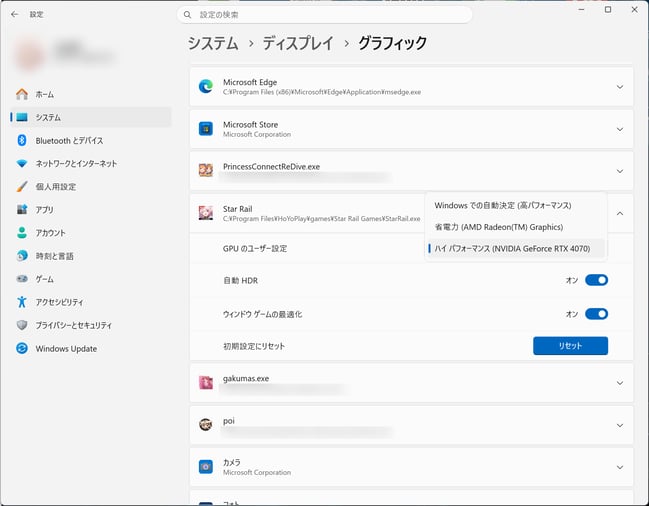The width and height of the screenshot is (649, 506).
Task: Open プライバシーとセキュリティ in sidebar
Action: [91, 325]
